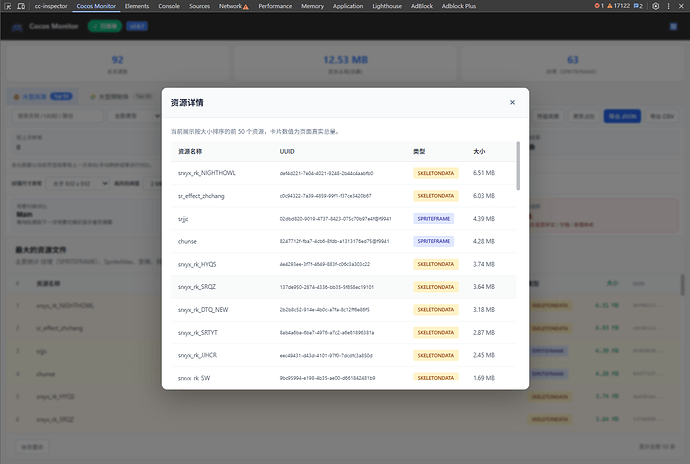Click the 6.51 MB size value
Viewport: 690px width, 464px height.
pyautogui.click(x=484, y=173)
